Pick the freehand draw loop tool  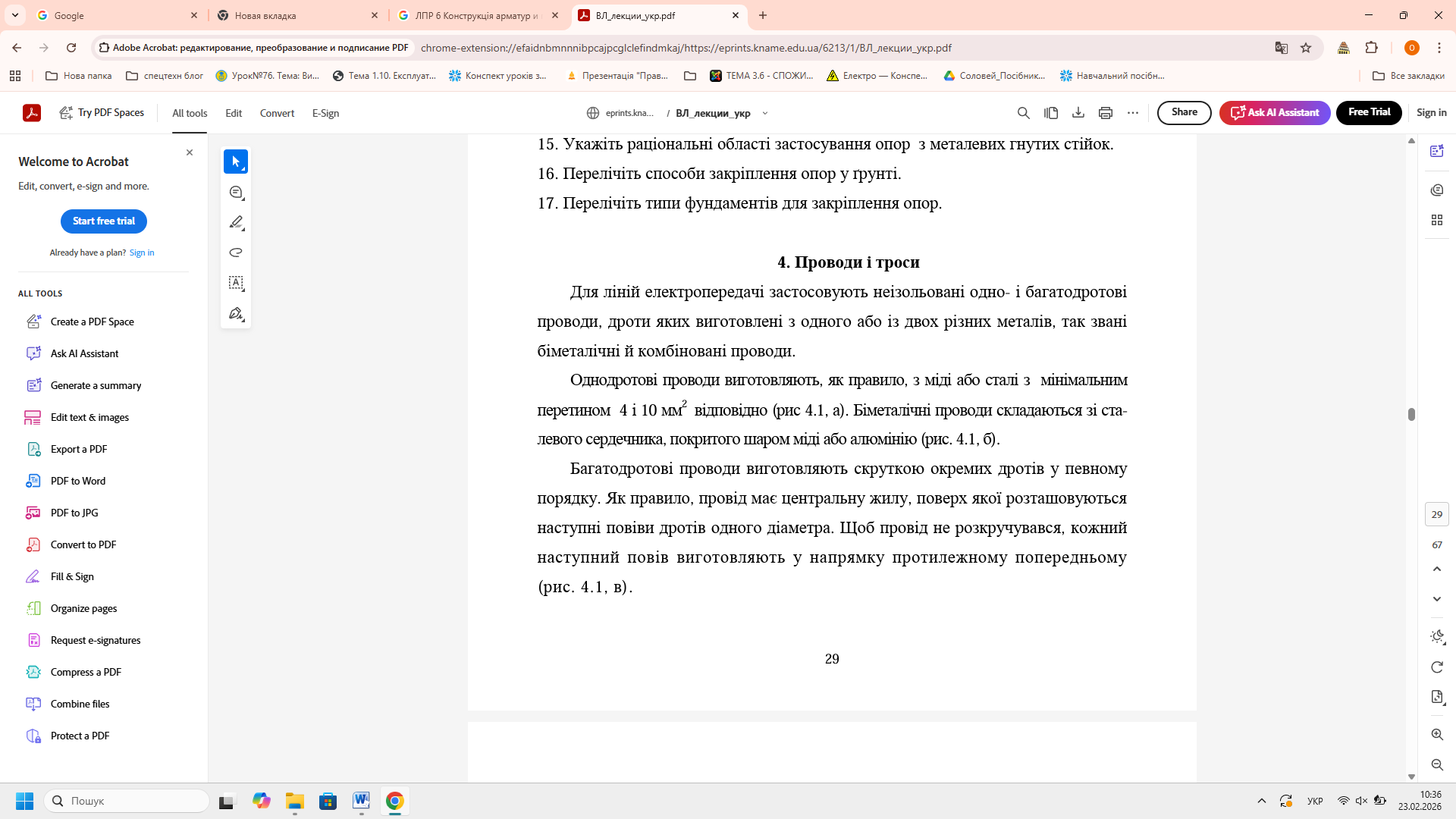(236, 253)
